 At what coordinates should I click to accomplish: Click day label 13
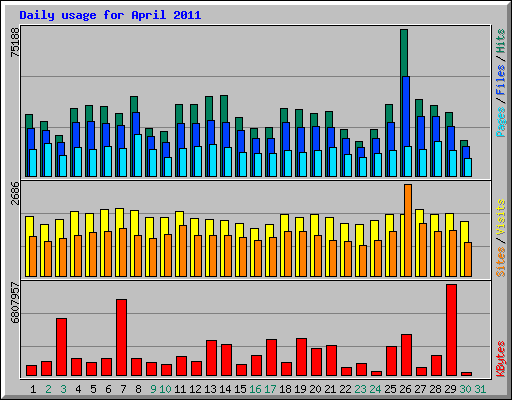(x=210, y=389)
